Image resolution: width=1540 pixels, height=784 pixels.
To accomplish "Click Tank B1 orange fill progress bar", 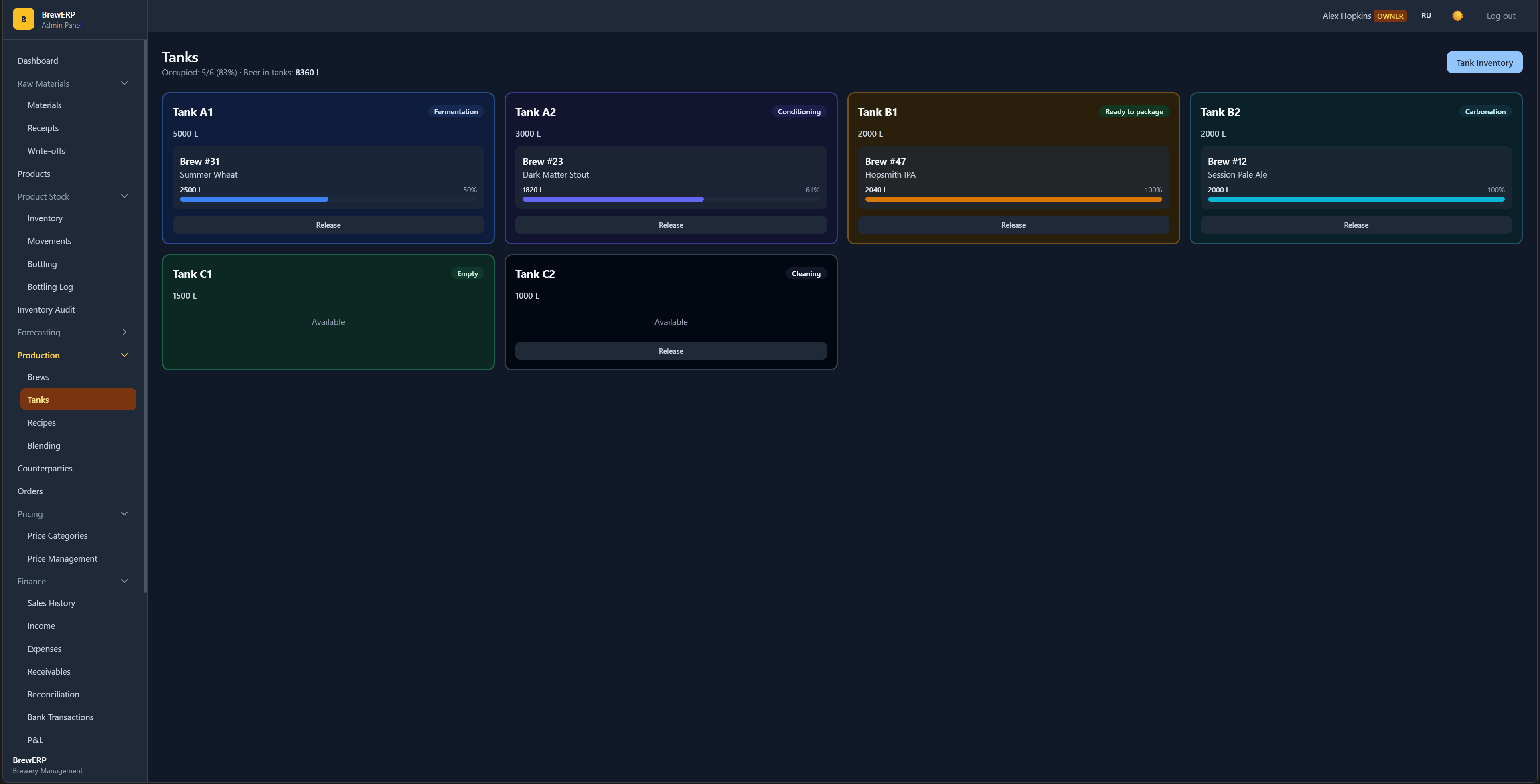I will tap(1013, 200).
